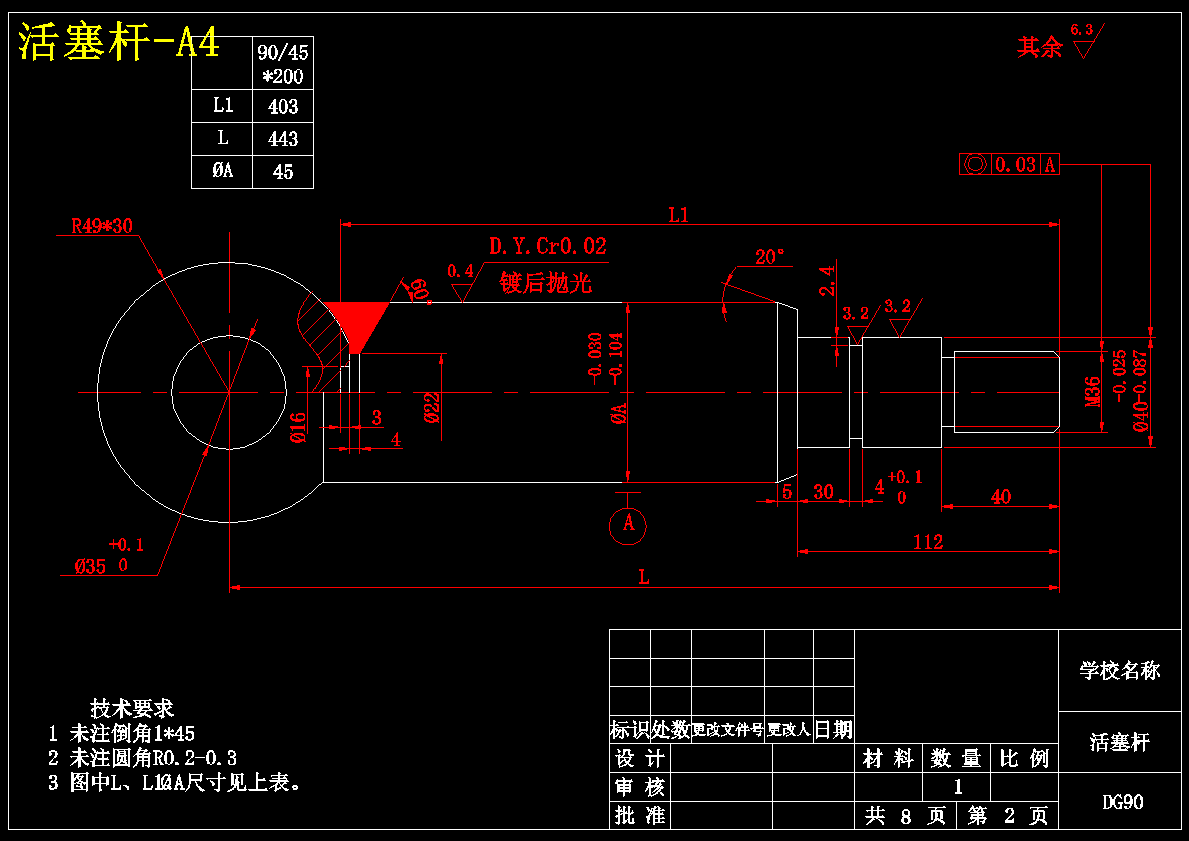Image resolution: width=1189 pixels, height=841 pixels.
Task: Click the red 其余 surface finish note
Action: pos(1040,48)
